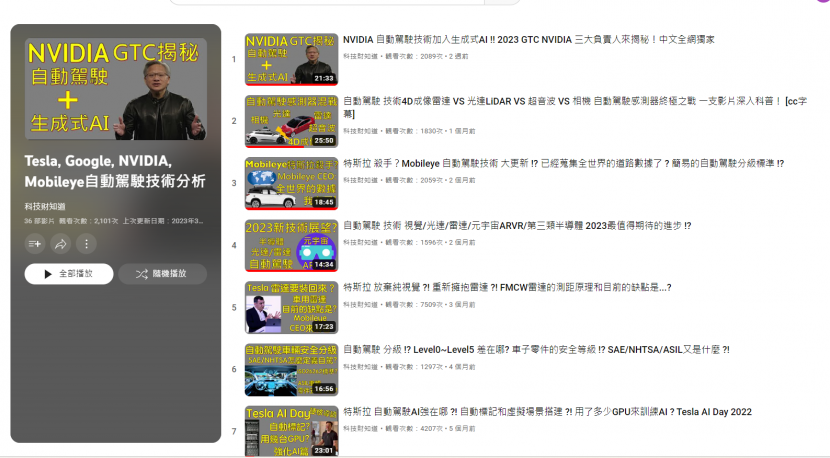The image size is (830, 458).
Task: Open video title 4D成像雷達 VS 光達LiDAR
Action: point(575,107)
